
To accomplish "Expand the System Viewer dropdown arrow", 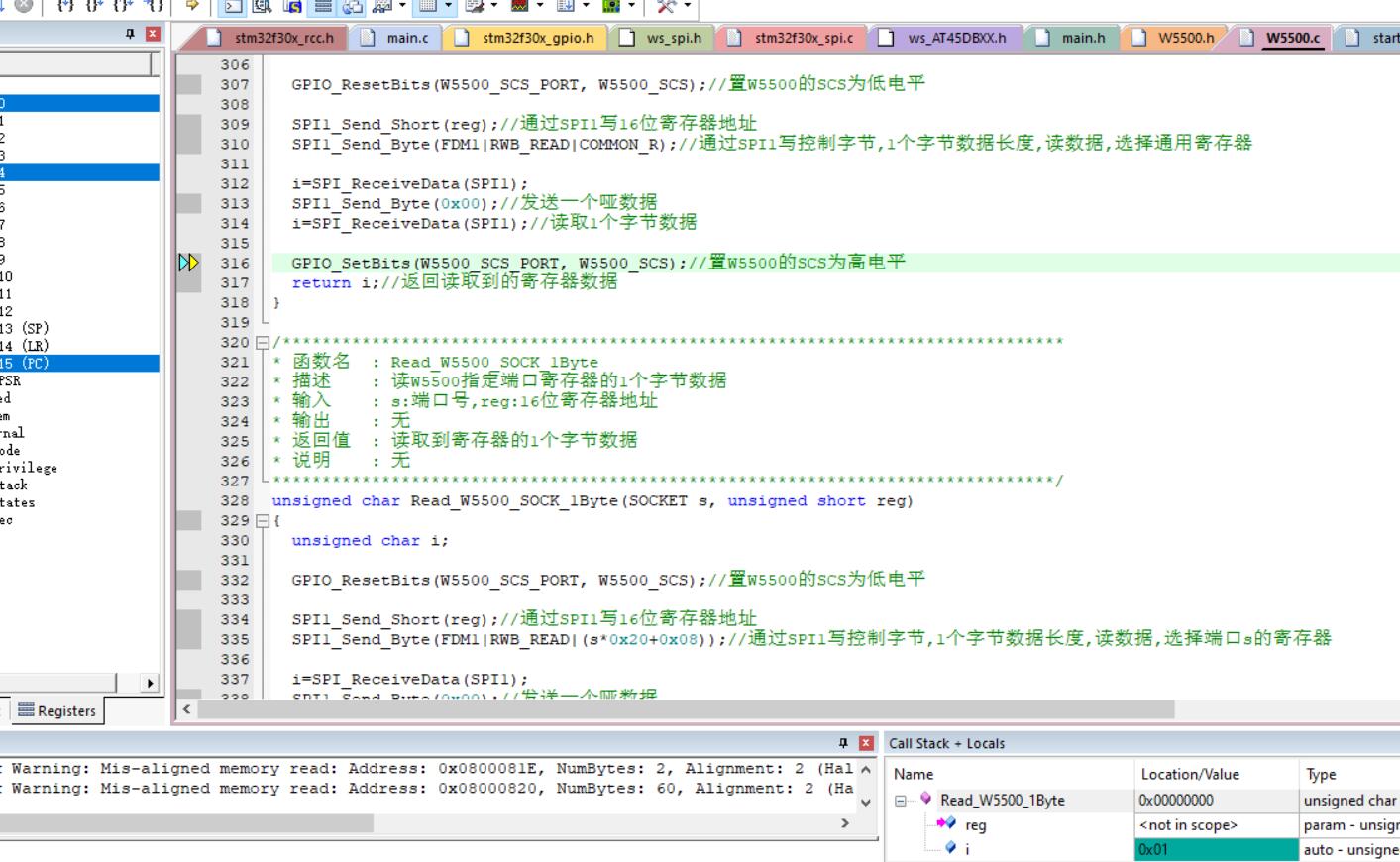I will click(x=631, y=7).
